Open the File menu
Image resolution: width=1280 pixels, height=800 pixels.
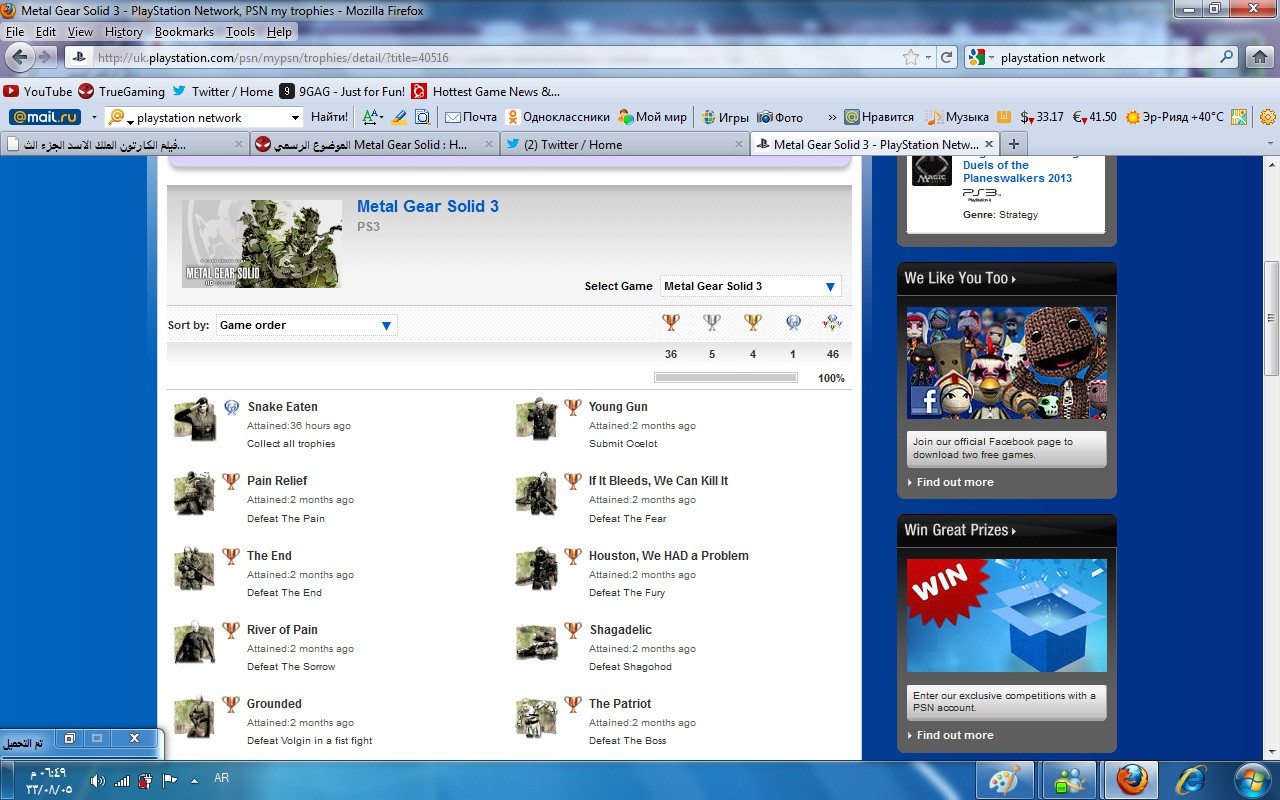click(x=15, y=32)
